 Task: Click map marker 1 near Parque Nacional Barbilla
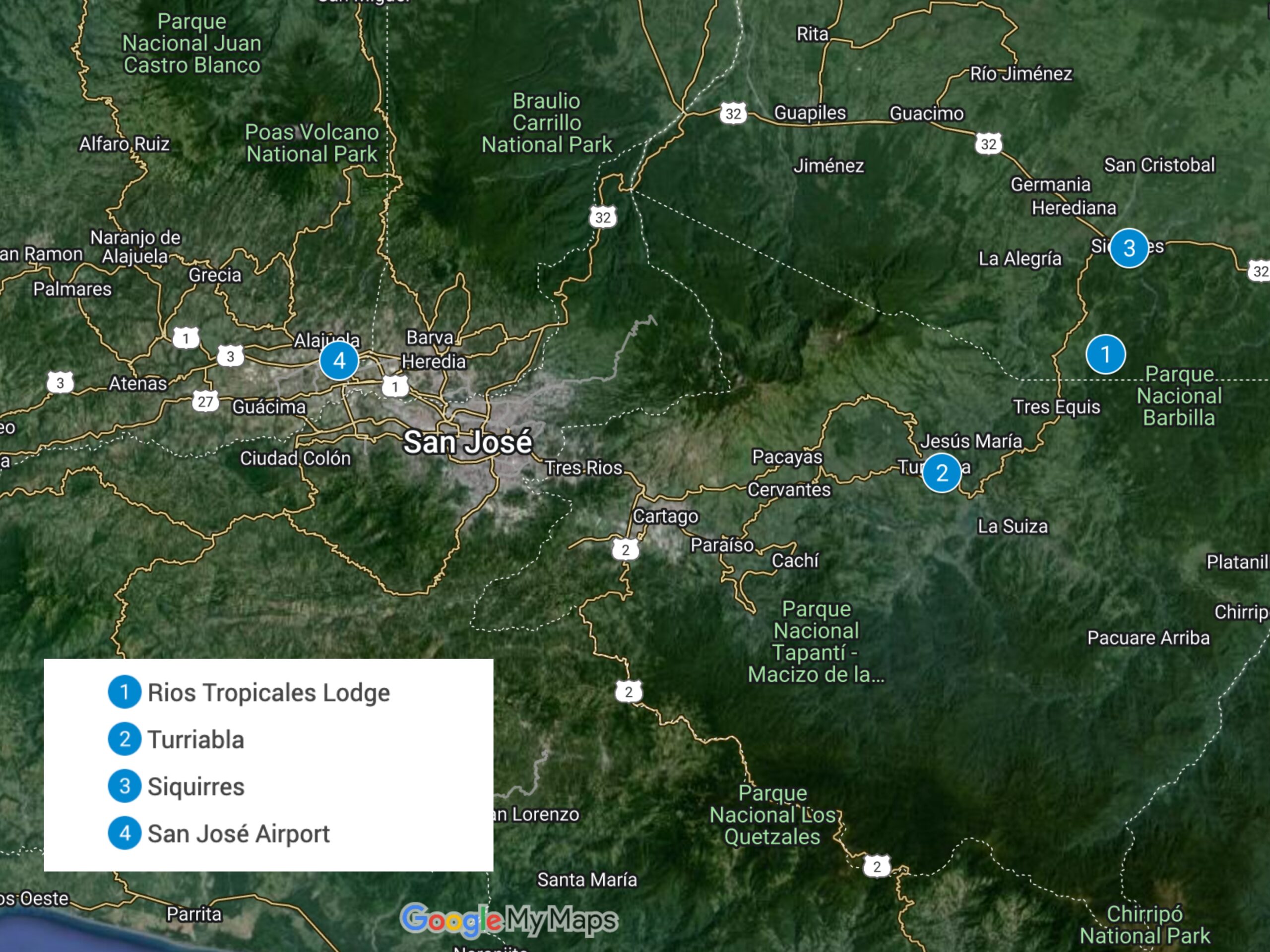tap(1105, 354)
